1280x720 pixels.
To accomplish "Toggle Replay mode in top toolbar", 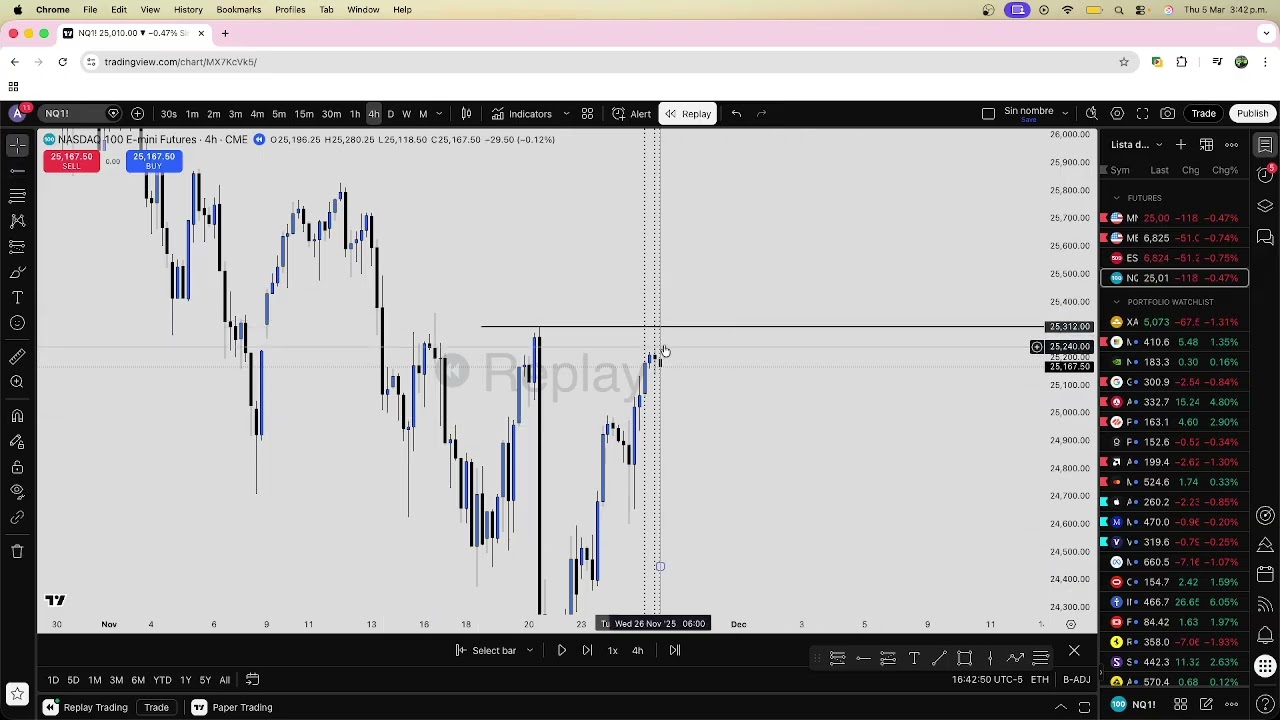I will click(x=688, y=114).
